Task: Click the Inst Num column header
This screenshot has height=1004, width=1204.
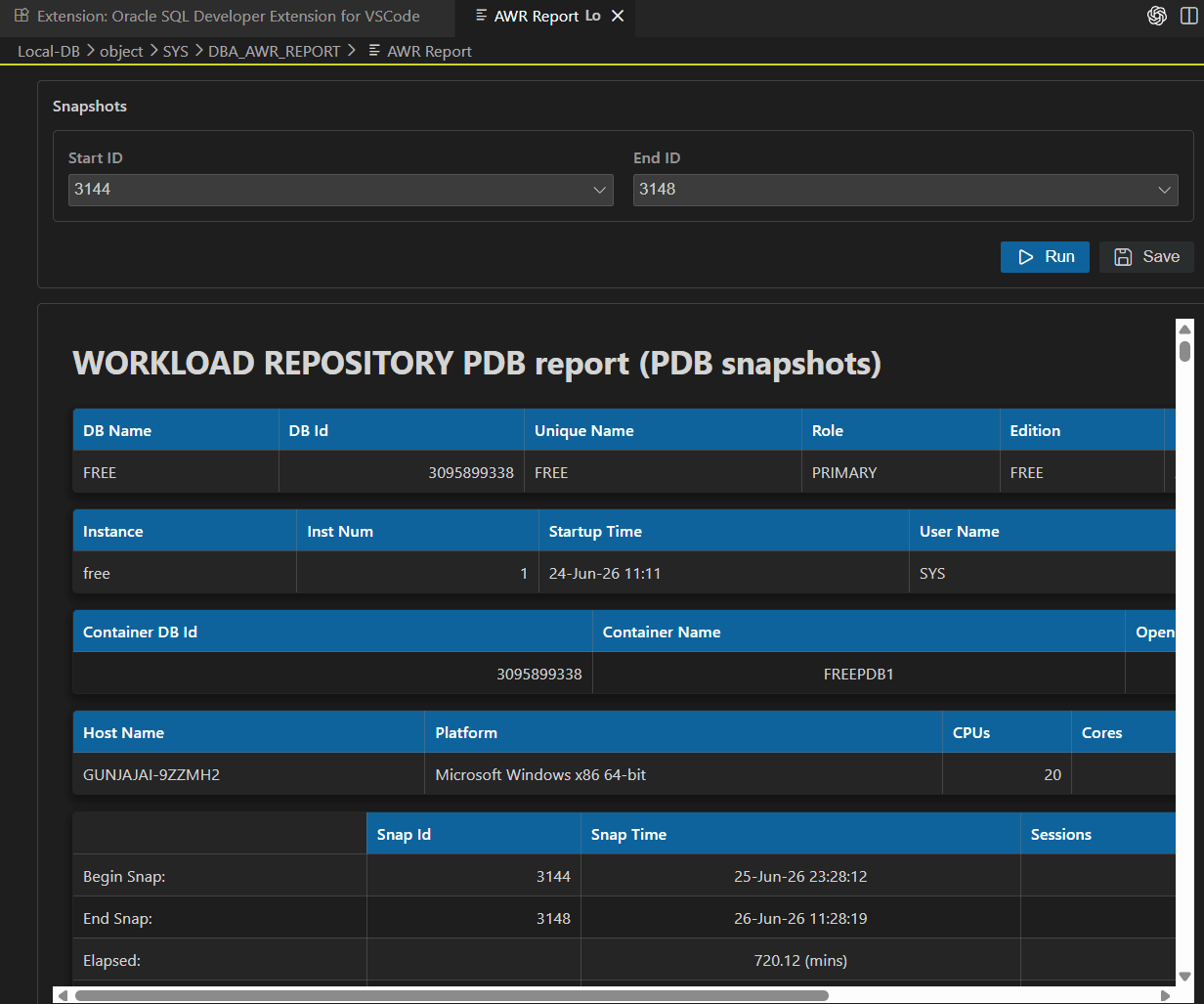Action: pos(417,532)
